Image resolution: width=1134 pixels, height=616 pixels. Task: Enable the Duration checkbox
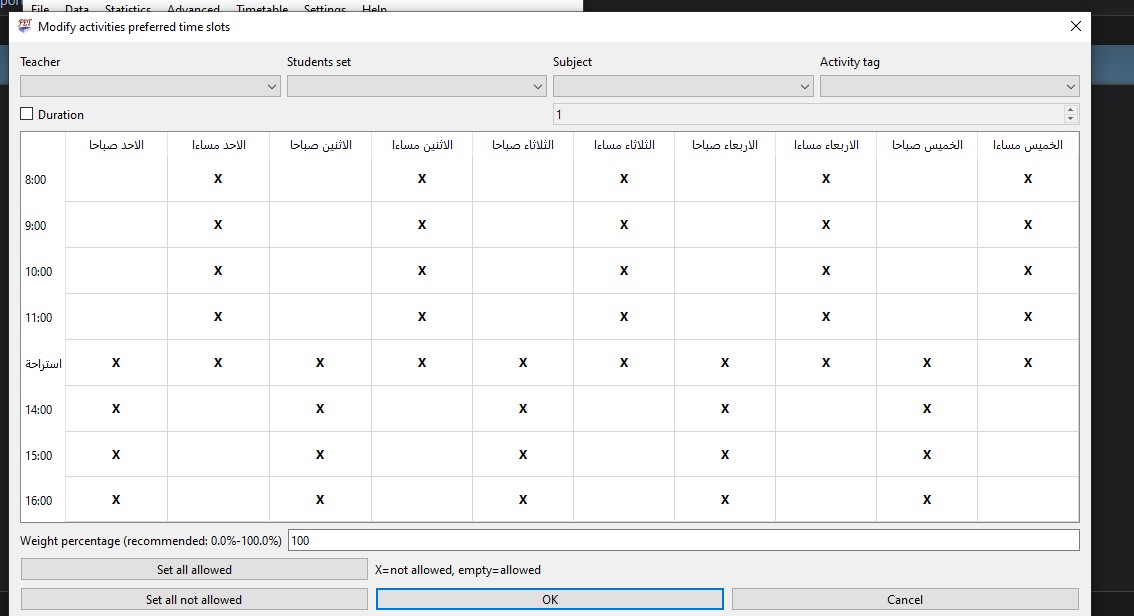[x=27, y=114]
